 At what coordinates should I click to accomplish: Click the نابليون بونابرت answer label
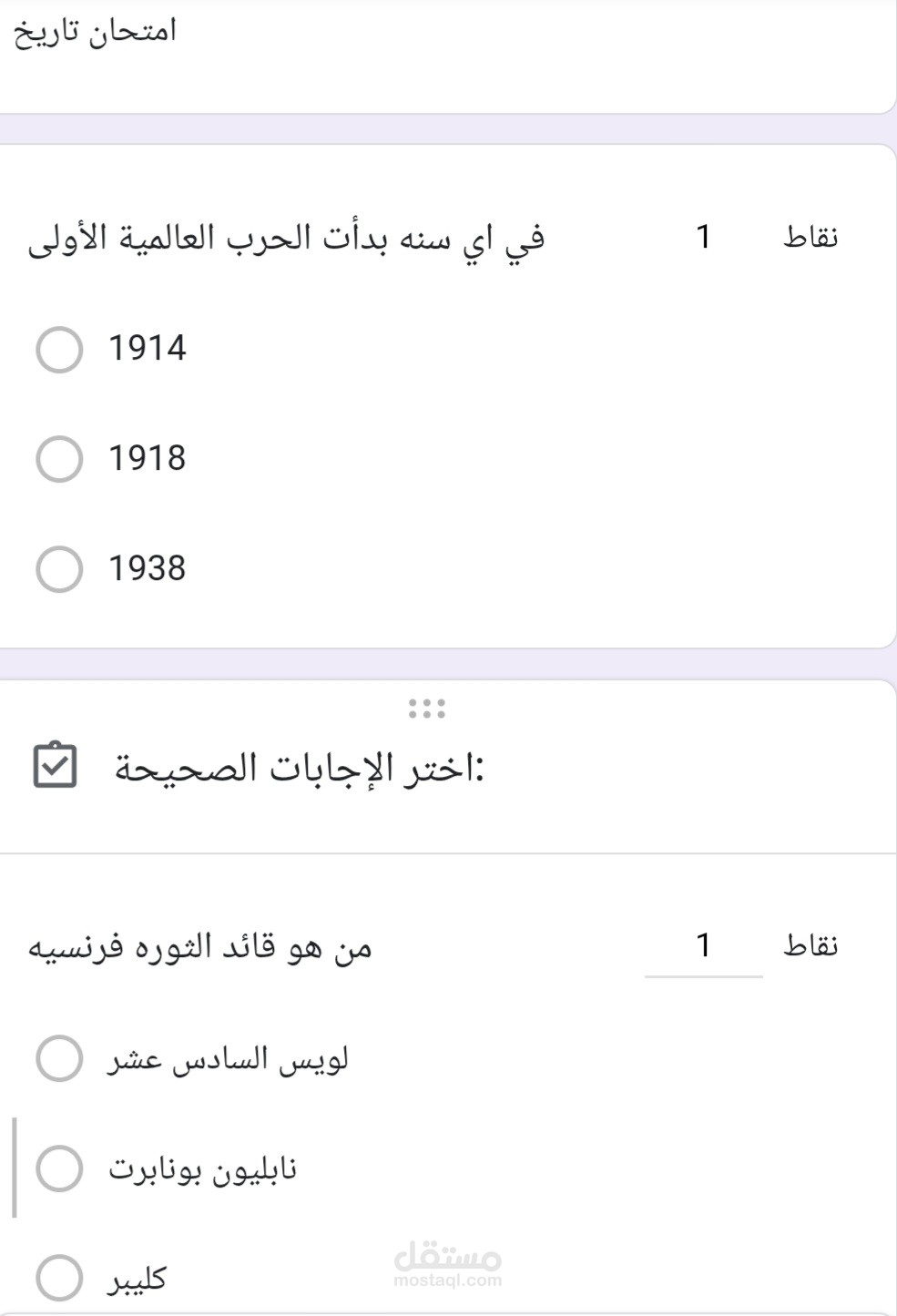coord(203,1169)
